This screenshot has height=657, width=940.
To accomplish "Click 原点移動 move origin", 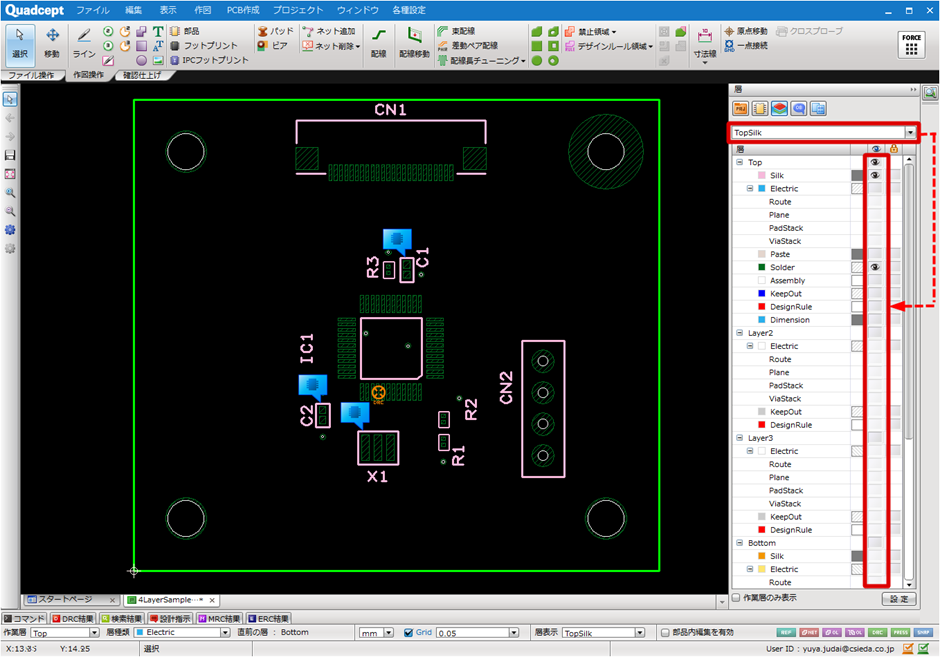I will click(x=746, y=31).
